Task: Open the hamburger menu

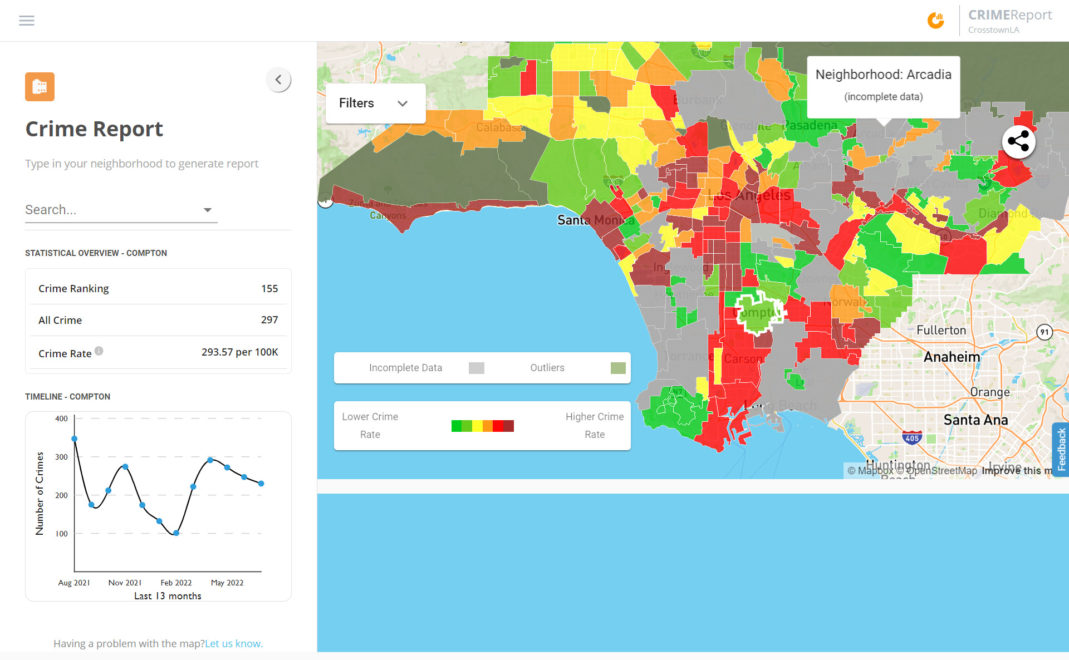Action: click(27, 20)
